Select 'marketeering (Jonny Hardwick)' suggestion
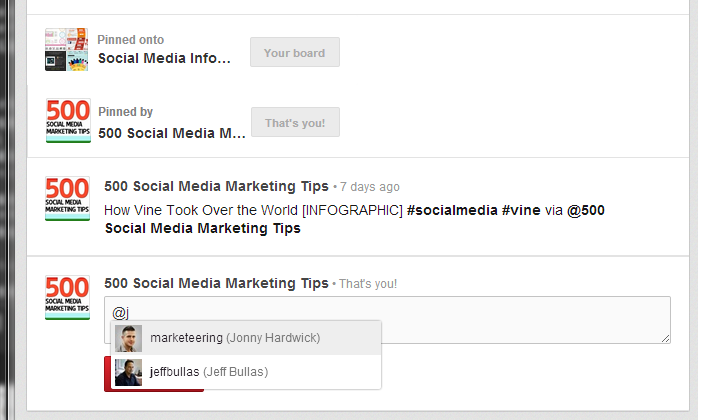Viewport: 701px width, 420px height. click(246, 338)
